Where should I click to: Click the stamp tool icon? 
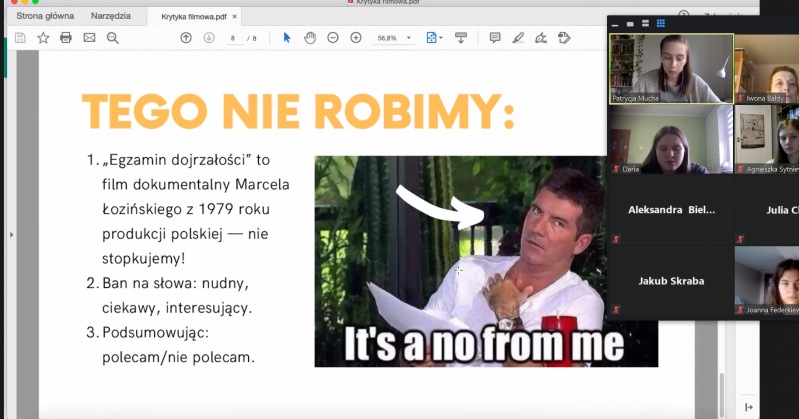pos(564,38)
